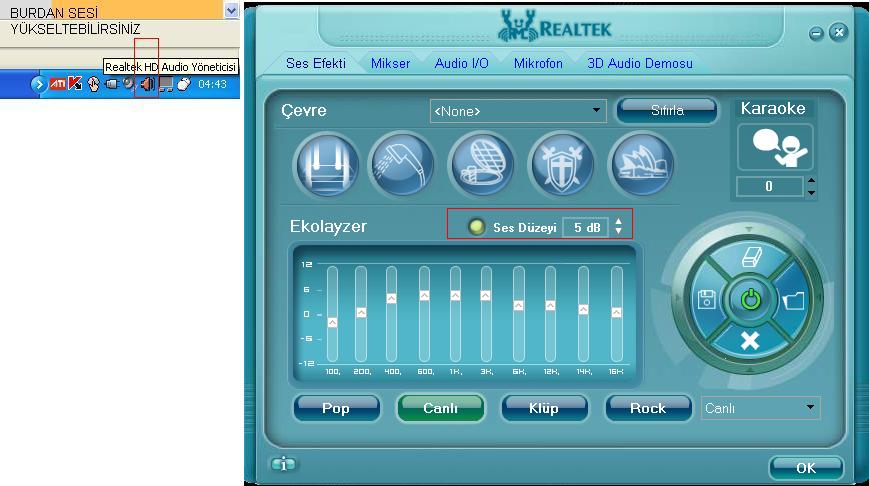This screenshot has height=486, width=869.
Task: Switch to the Ses Efekti tab
Action: click(316, 63)
